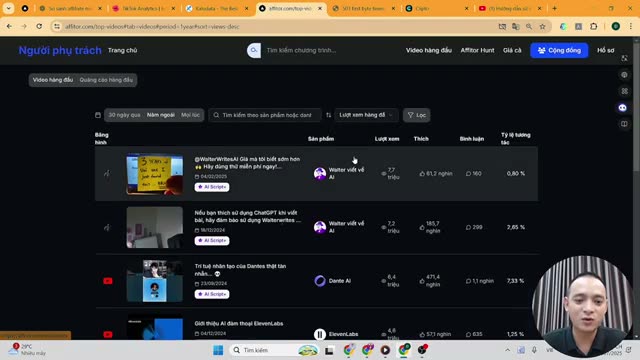This screenshot has height=360, width=640.
Task: Click the Walter avatar in the first row
Action: [x=320, y=173]
